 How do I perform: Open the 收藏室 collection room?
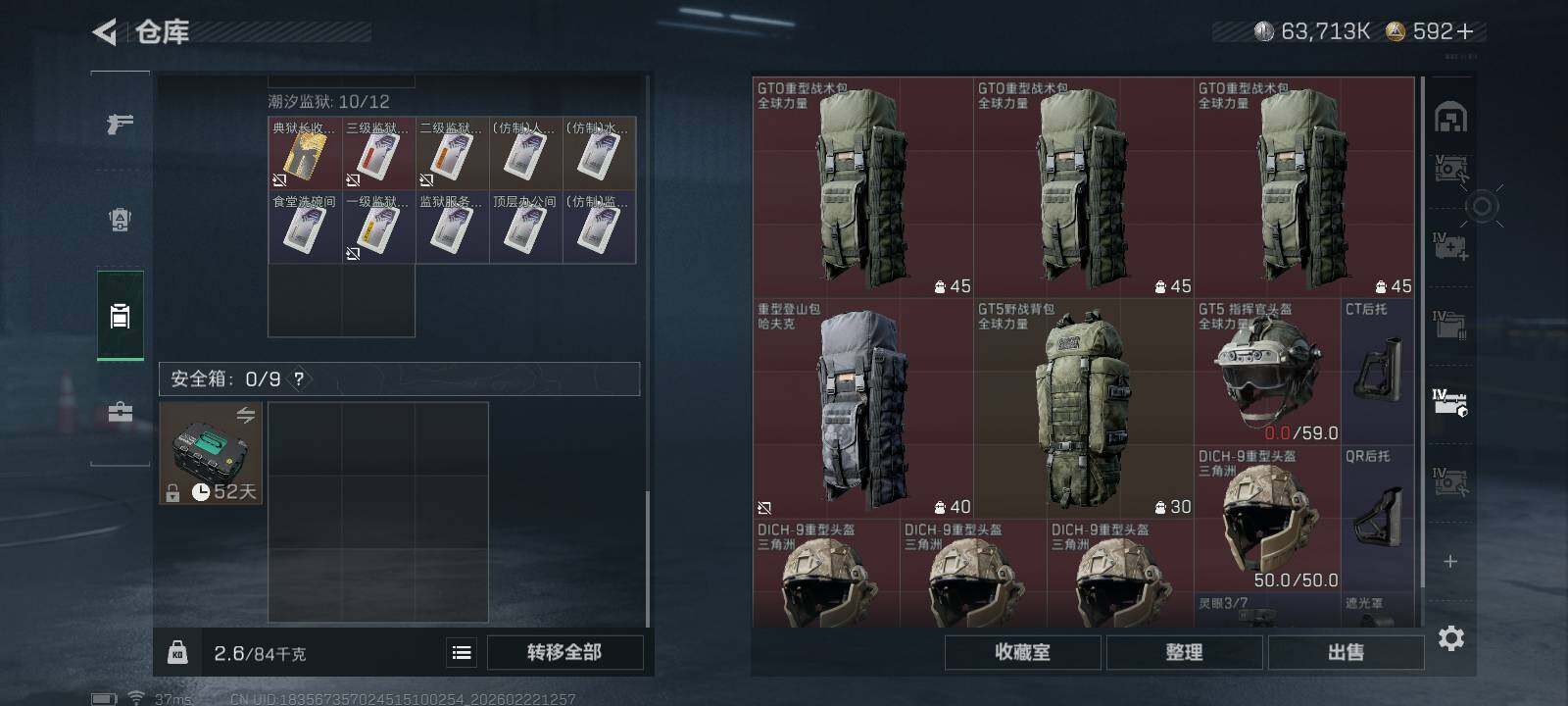pos(1022,652)
